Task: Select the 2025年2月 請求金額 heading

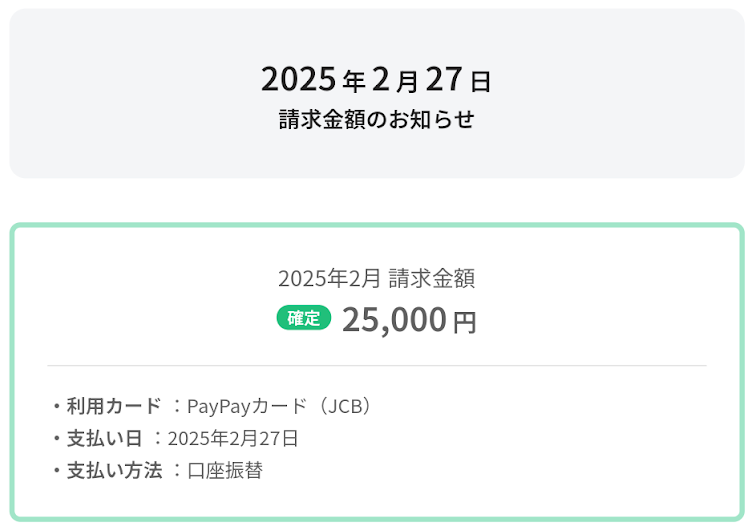Action: 376,278
